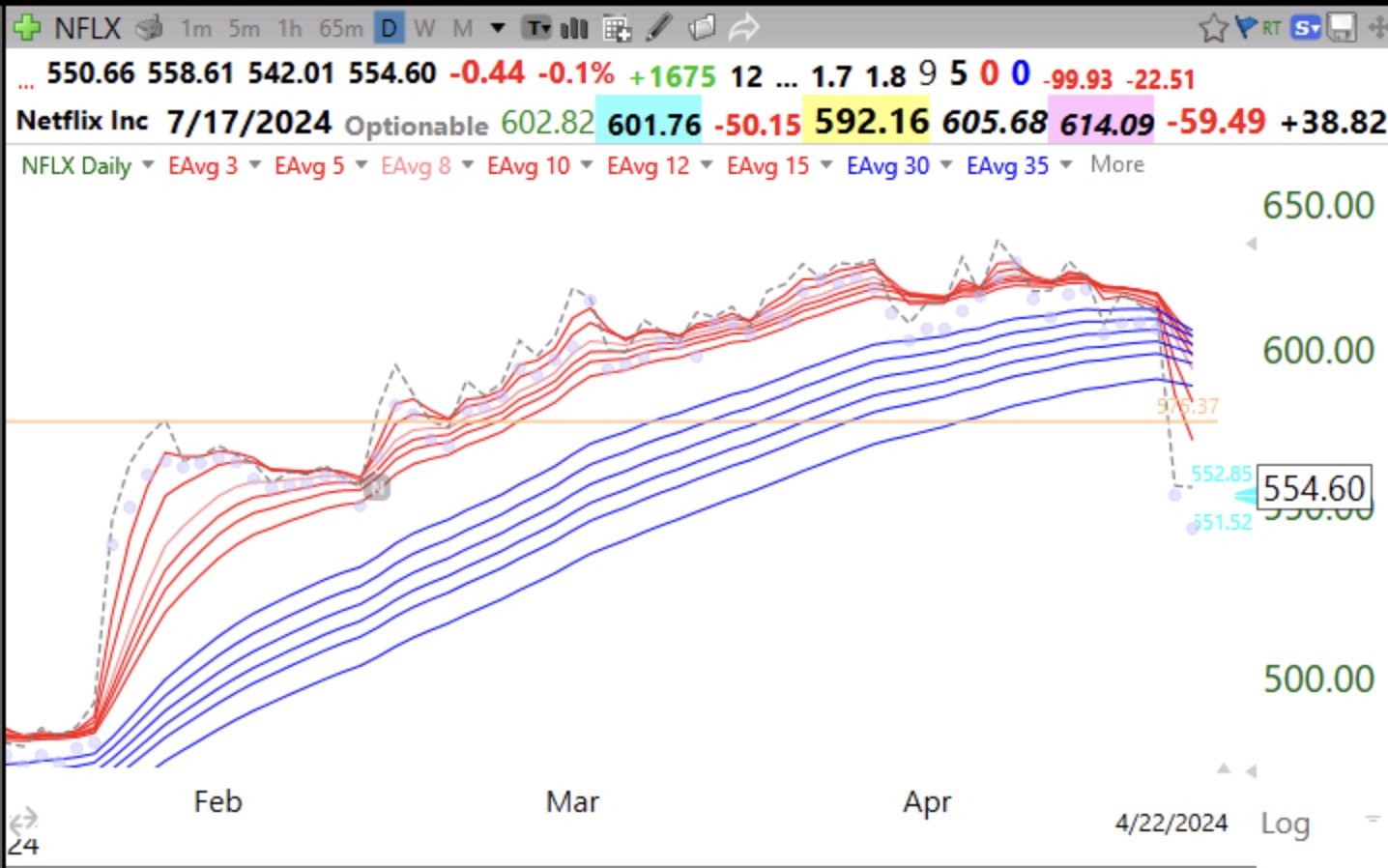This screenshot has width=1388, height=868.
Task: Open the news icon beside NFLX
Action: click(149, 28)
